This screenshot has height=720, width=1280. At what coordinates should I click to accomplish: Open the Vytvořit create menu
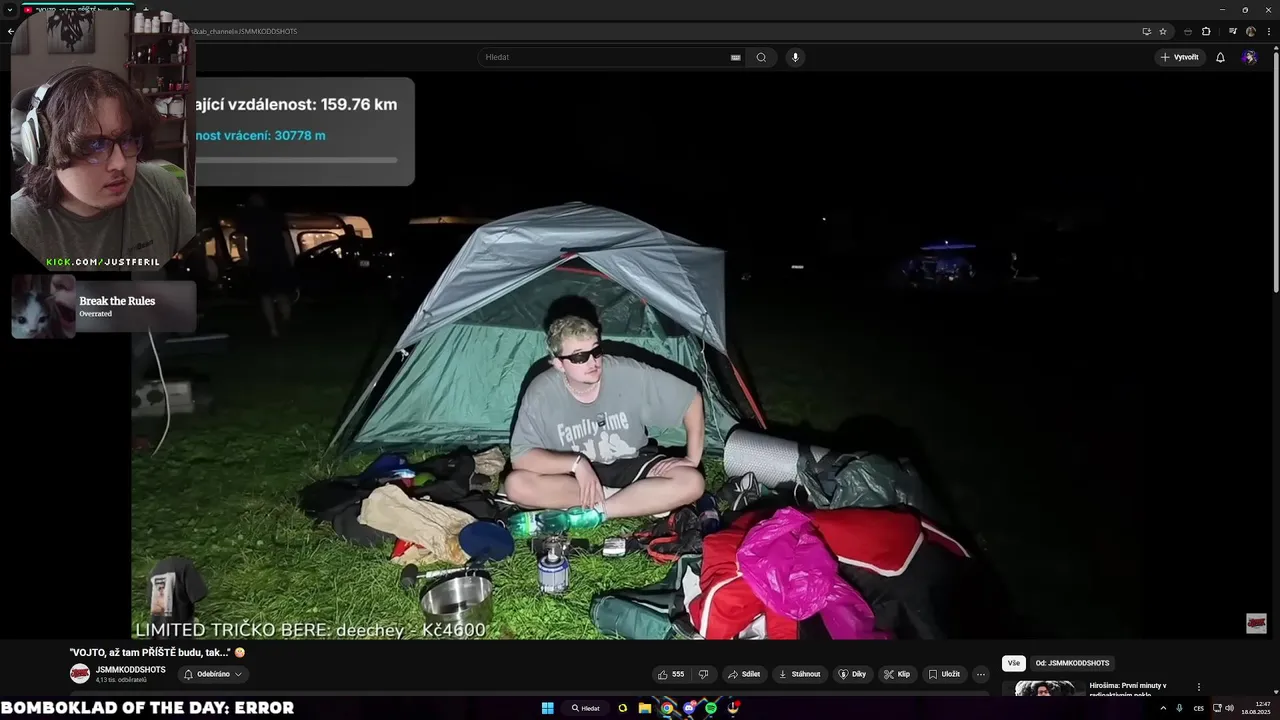click(x=1180, y=57)
